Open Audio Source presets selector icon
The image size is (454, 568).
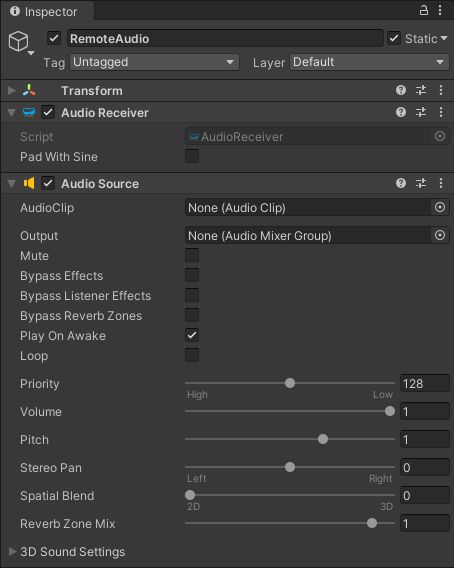(x=421, y=183)
